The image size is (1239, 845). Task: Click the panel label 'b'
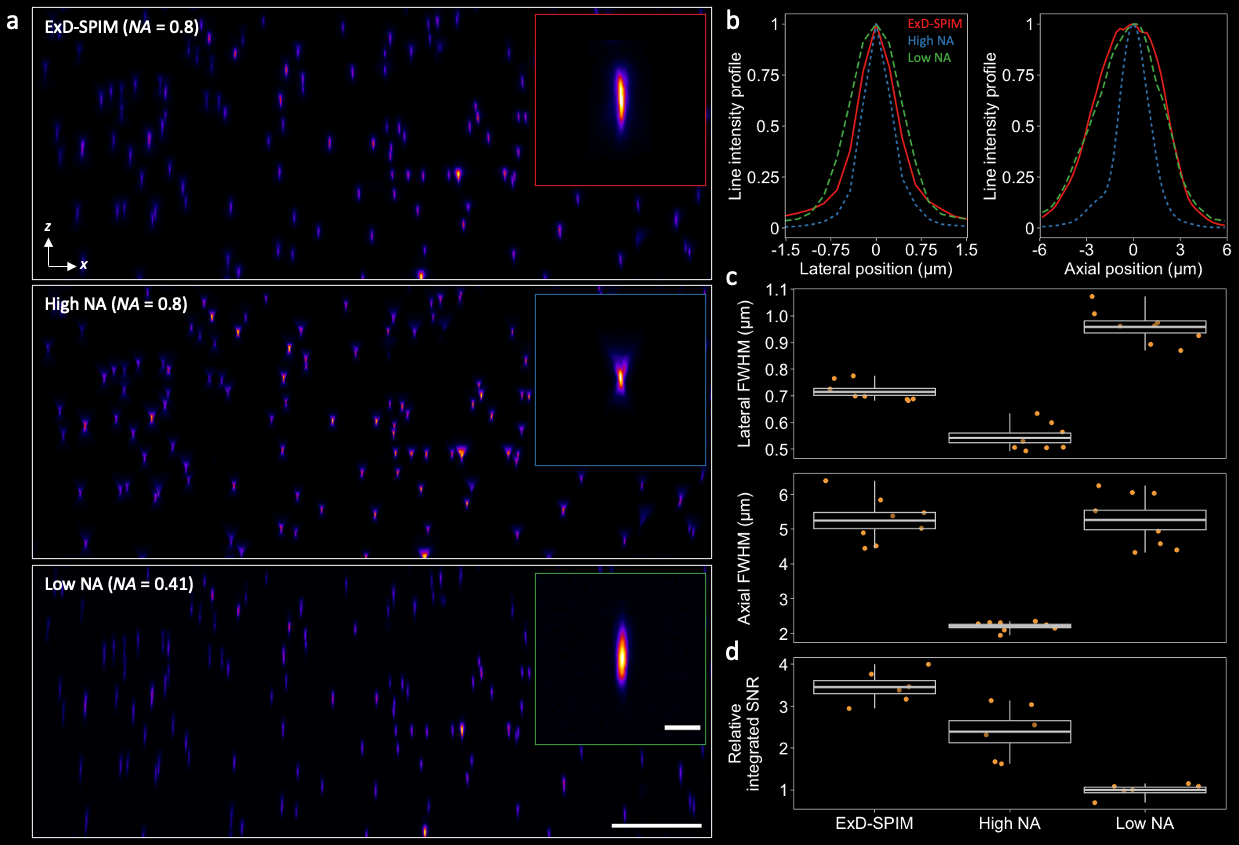click(x=732, y=19)
